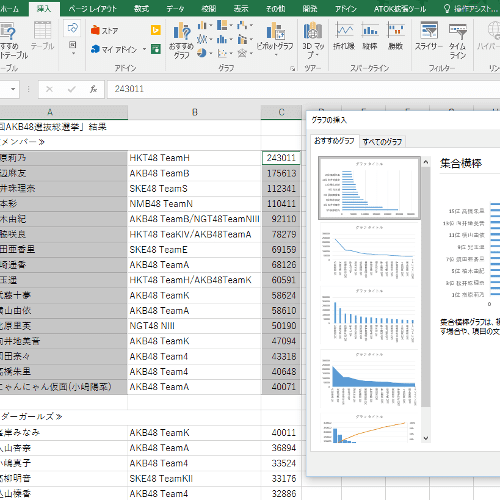Insert a scatter or bubble chart
This screenshot has width=500, height=500.
tap(222, 53)
